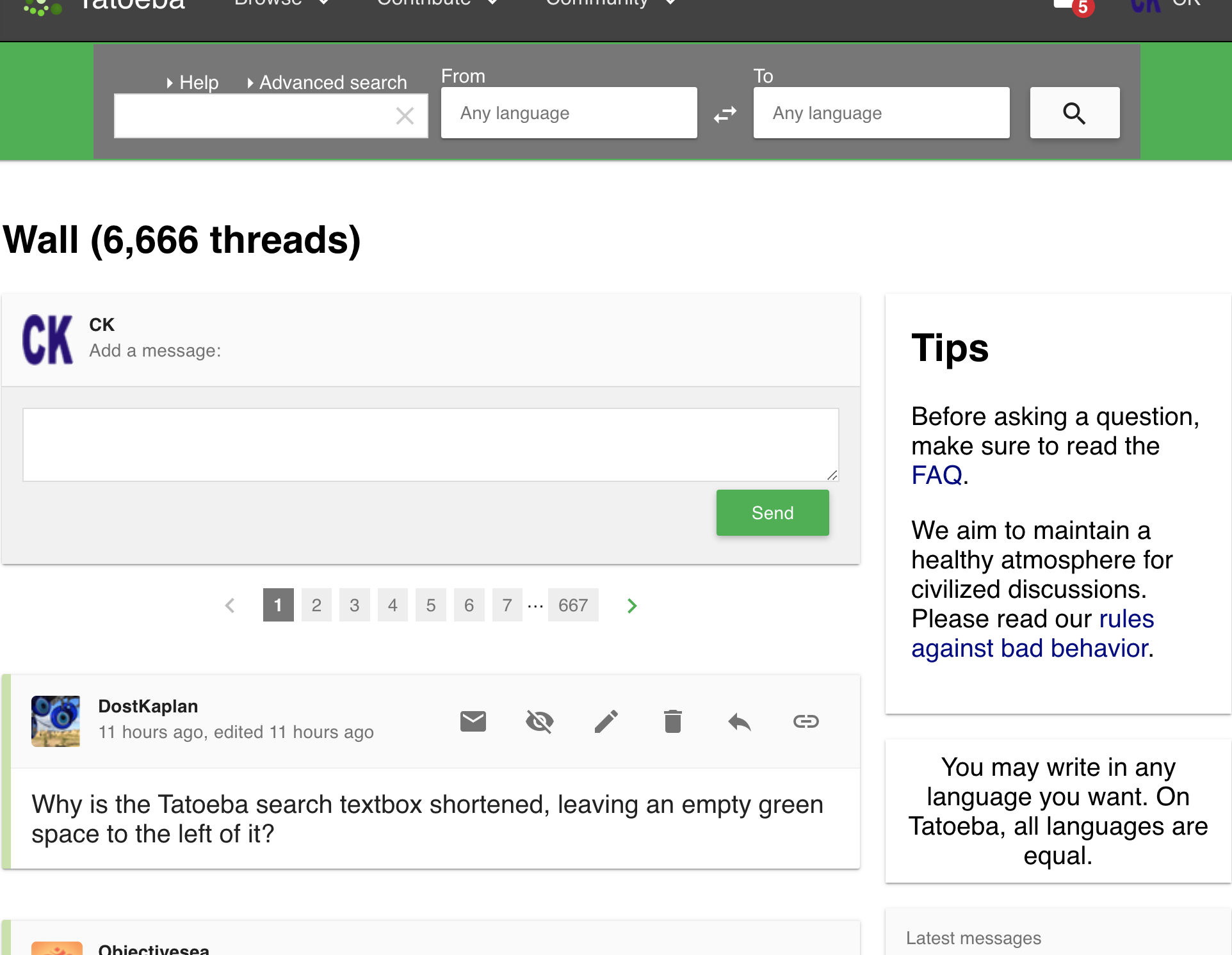Open the To language dropdown

[x=881, y=113]
